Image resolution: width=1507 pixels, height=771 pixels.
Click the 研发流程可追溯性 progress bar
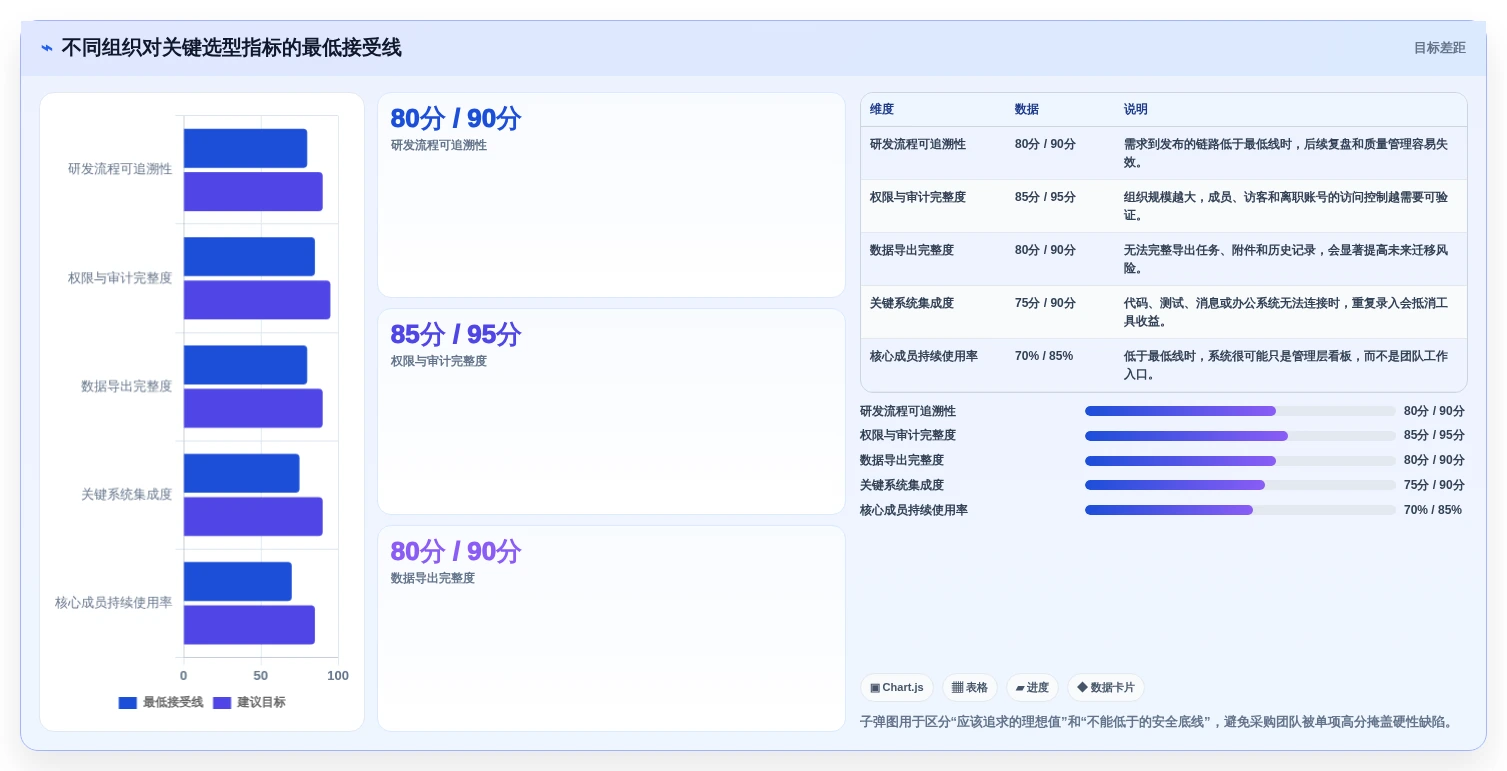[x=1240, y=411]
